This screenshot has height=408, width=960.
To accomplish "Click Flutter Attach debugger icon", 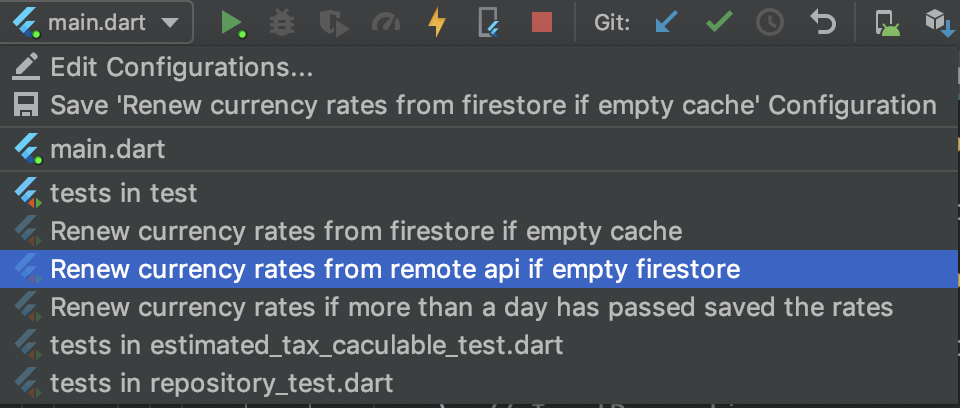I will click(488, 23).
